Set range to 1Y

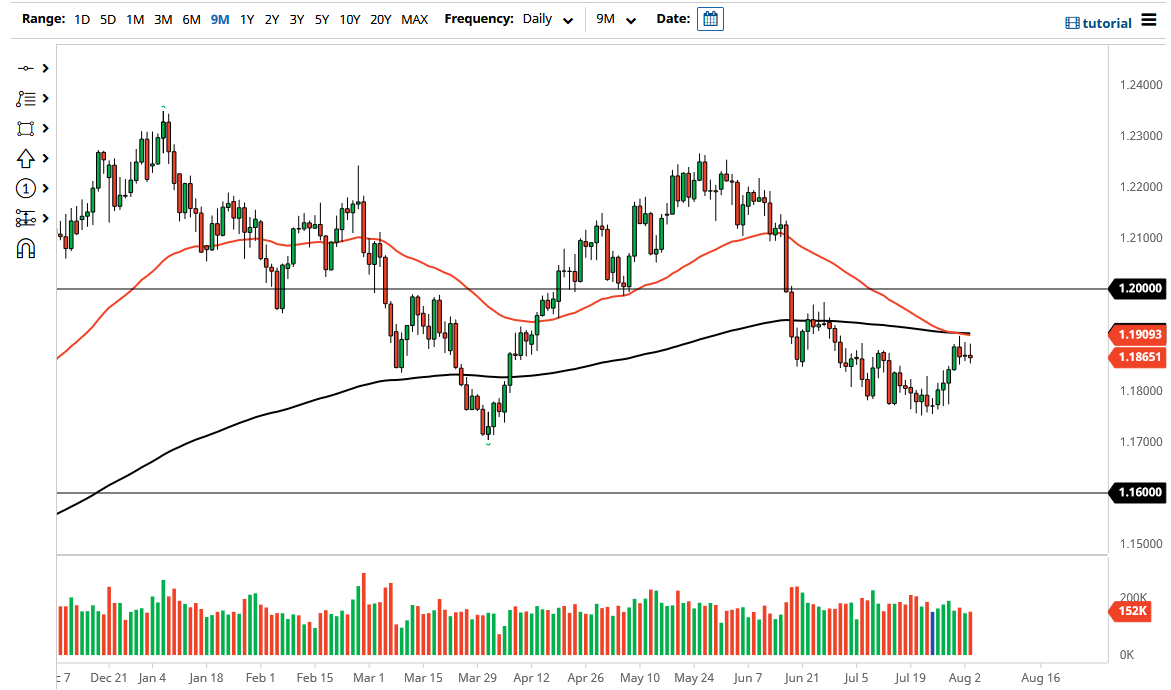[x=246, y=19]
